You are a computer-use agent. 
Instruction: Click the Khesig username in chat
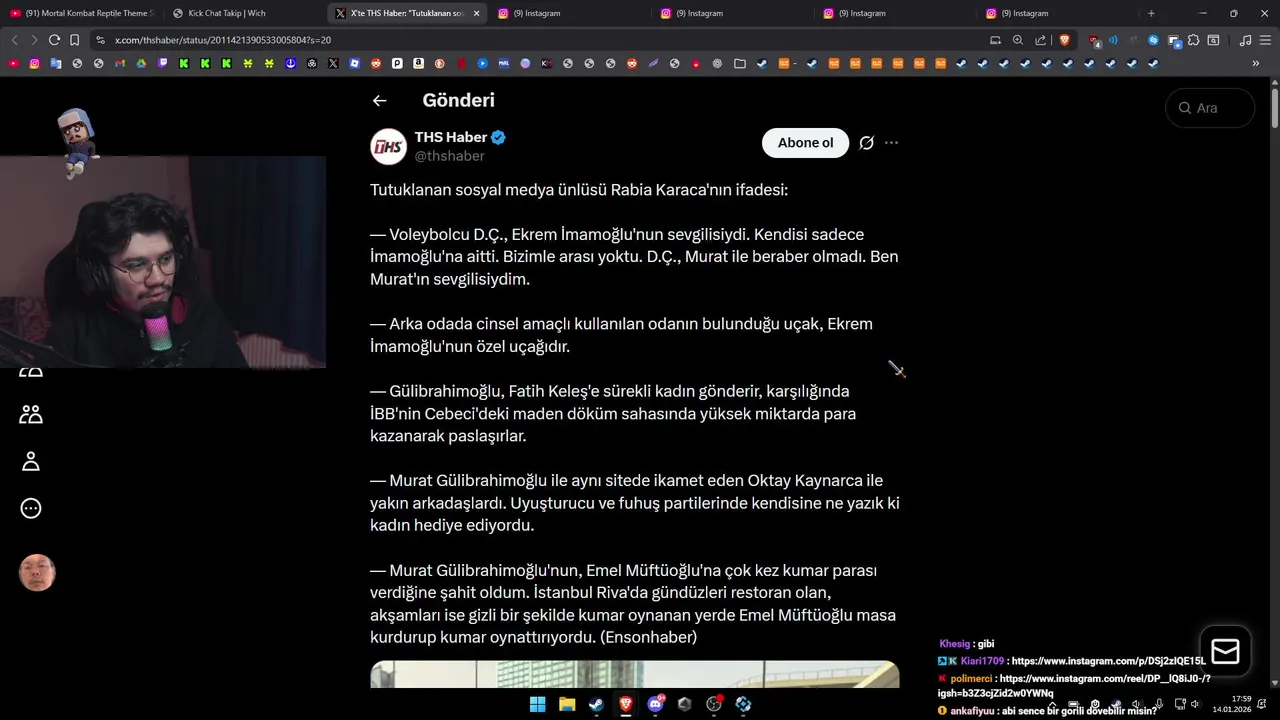[x=955, y=644]
